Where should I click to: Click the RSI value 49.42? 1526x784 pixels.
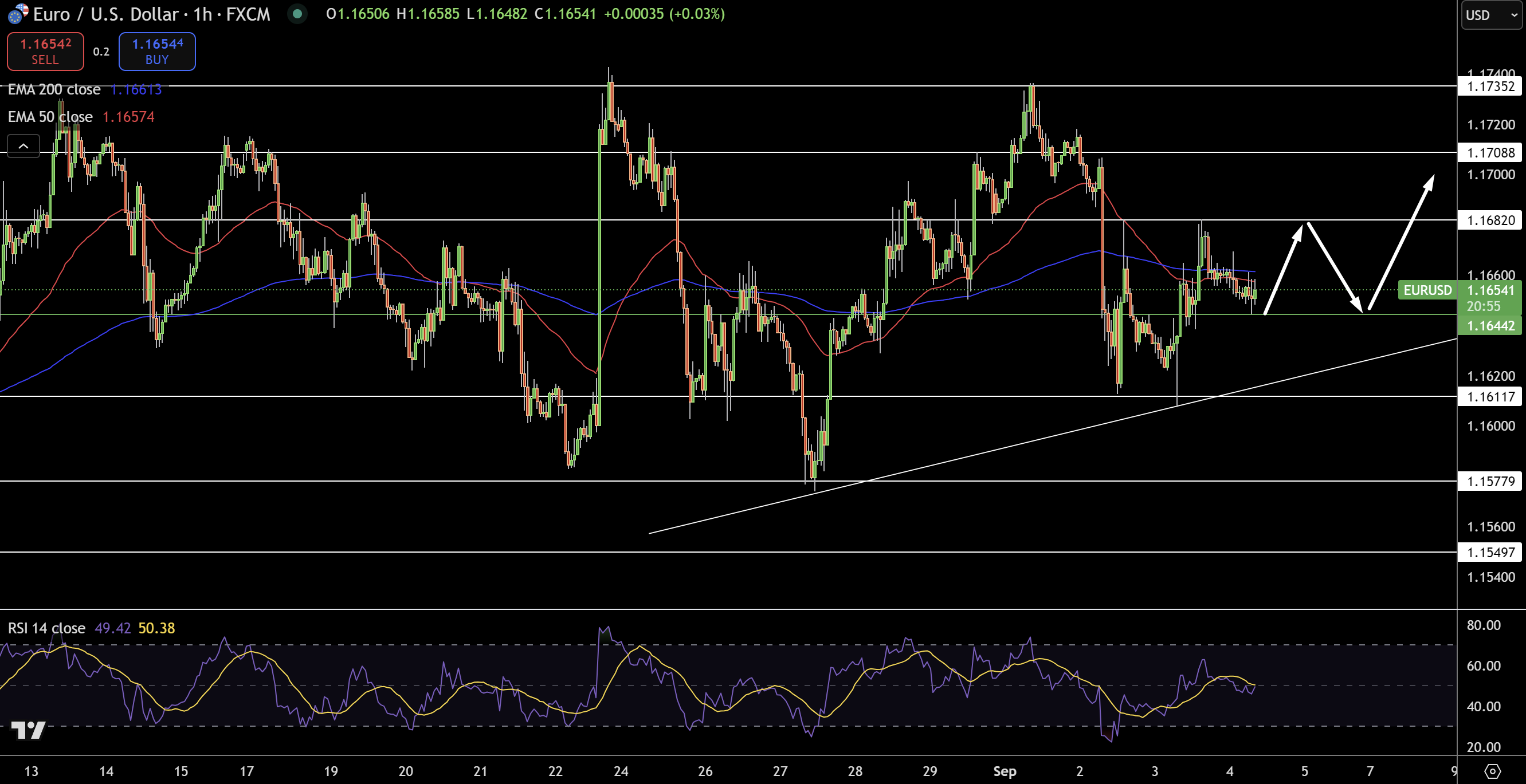(x=112, y=628)
